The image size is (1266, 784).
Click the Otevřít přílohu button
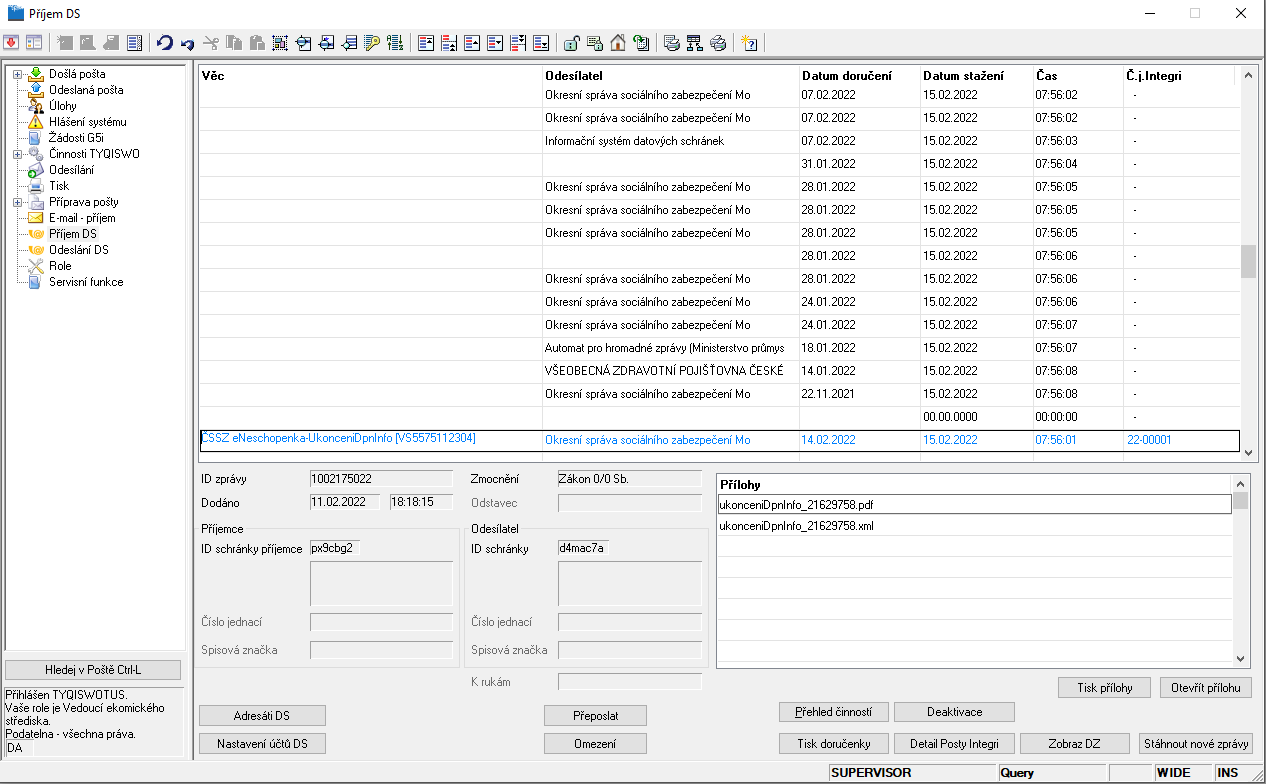1206,688
